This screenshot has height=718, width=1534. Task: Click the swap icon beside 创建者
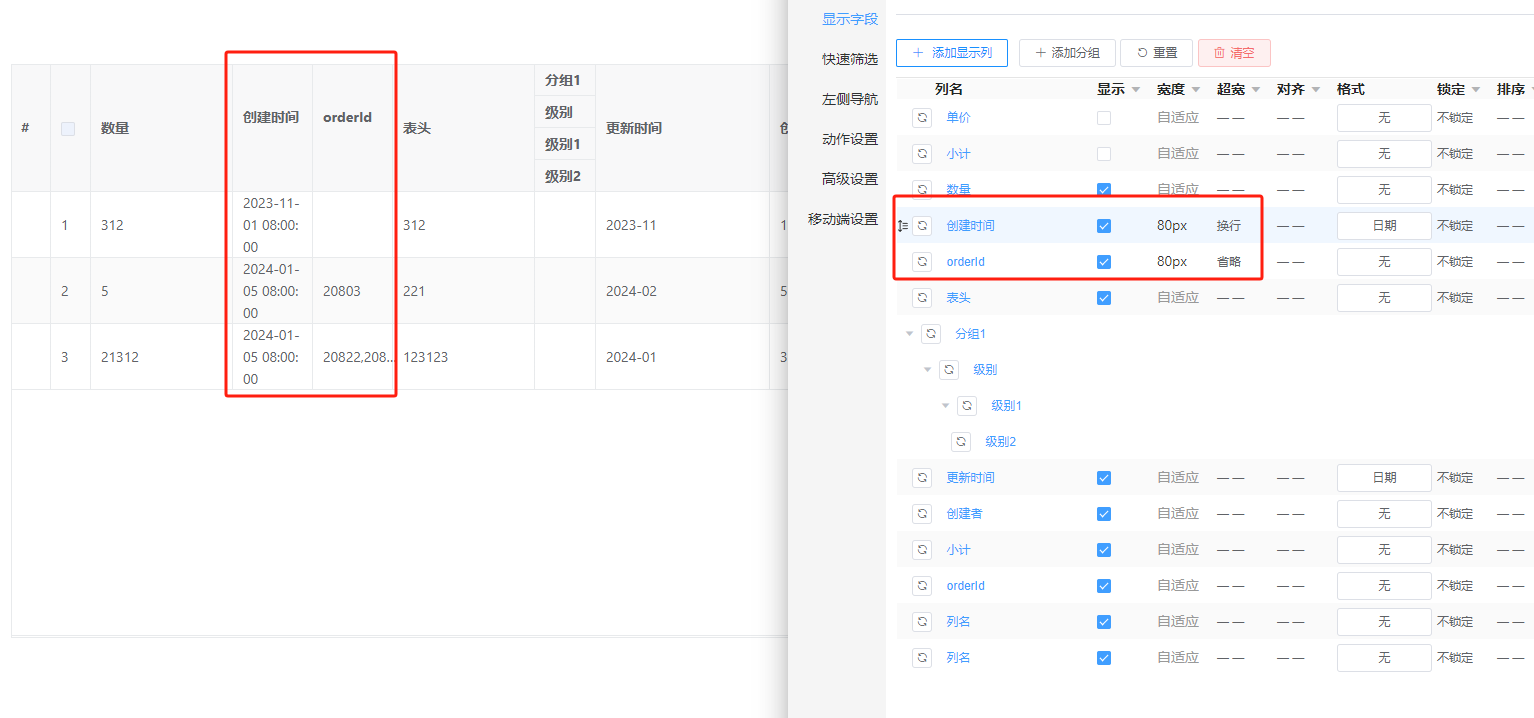[x=922, y=514]
